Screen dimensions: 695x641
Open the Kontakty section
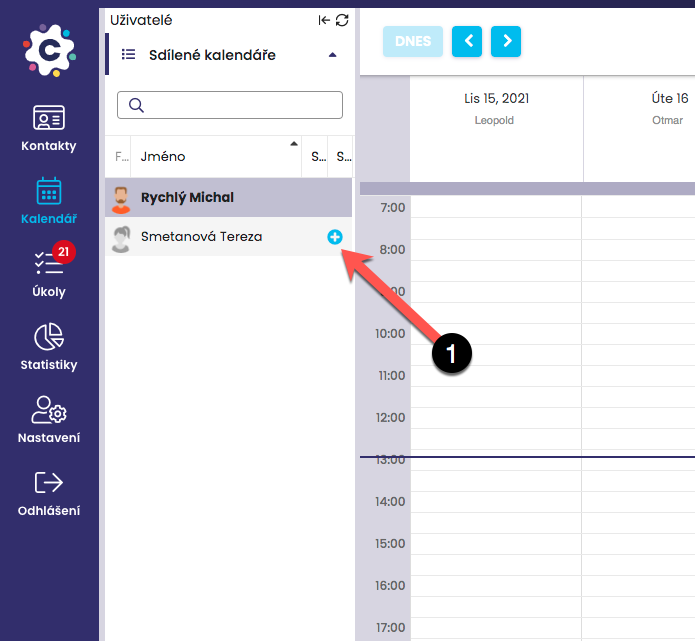coord(49,128)
